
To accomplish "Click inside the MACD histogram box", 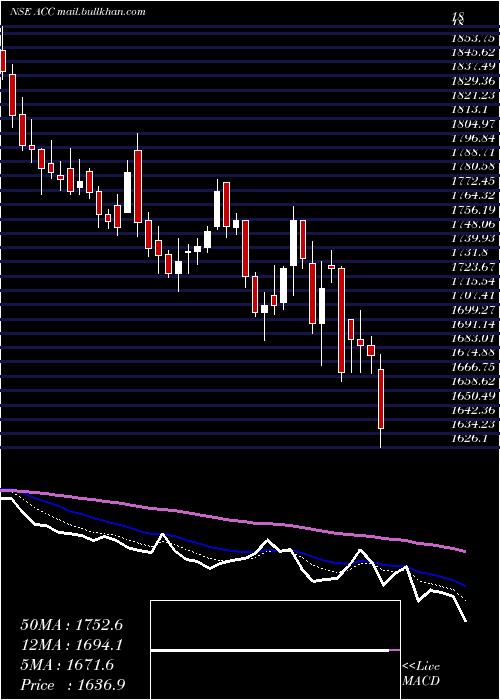I will coord(275,650).
